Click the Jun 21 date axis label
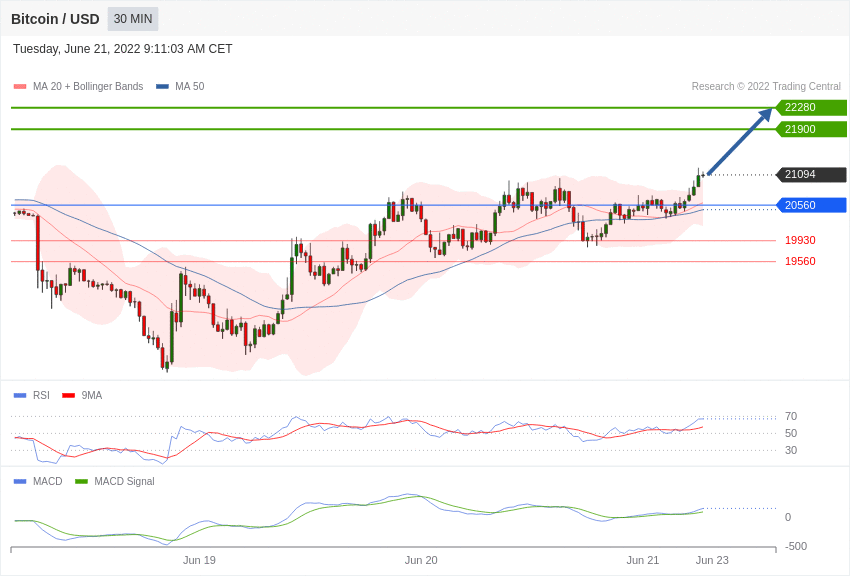 642,560
